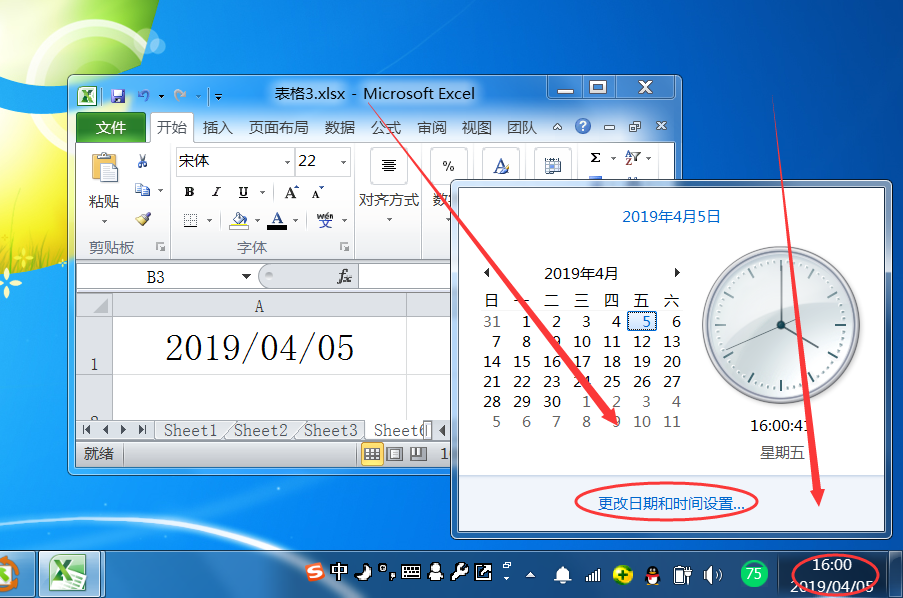The height and width of the screenshot is (598, 903).
Task: Switch to 审阅 Review tab
Action: pos(431,127)
